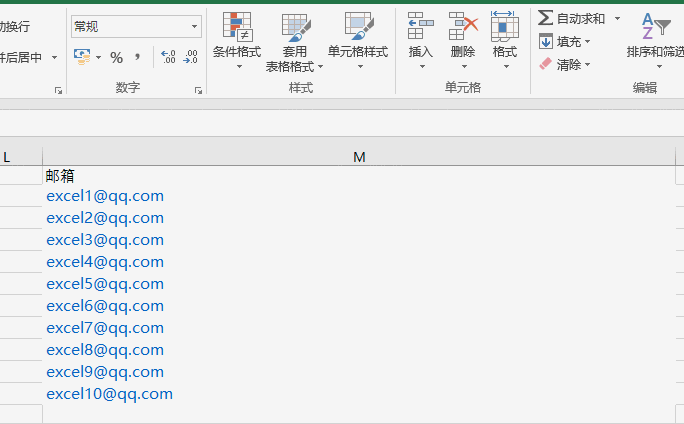684x424 pixels.
Task: Select column M header
Action: (359, 157)
